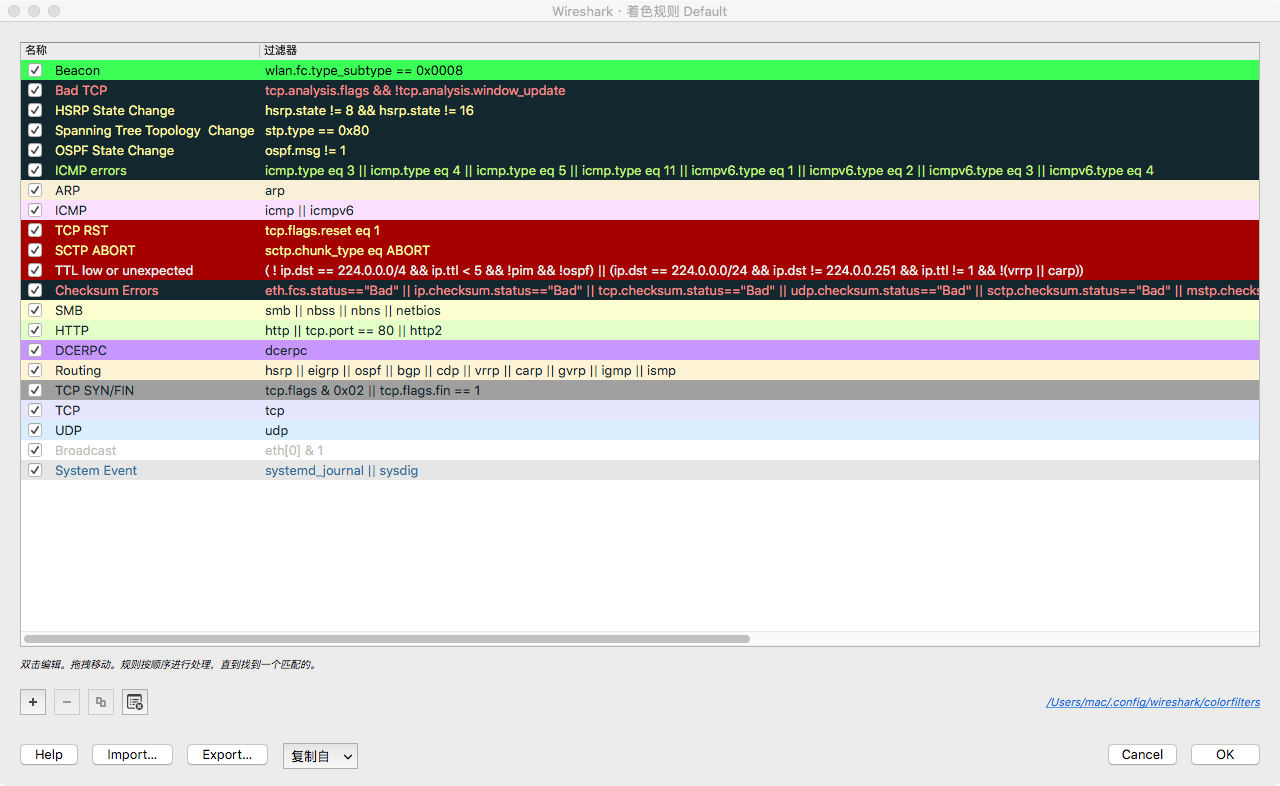Select the Checksum Errors rule name
Viewport: 1280px width, 786px height.
coord(107,291)
